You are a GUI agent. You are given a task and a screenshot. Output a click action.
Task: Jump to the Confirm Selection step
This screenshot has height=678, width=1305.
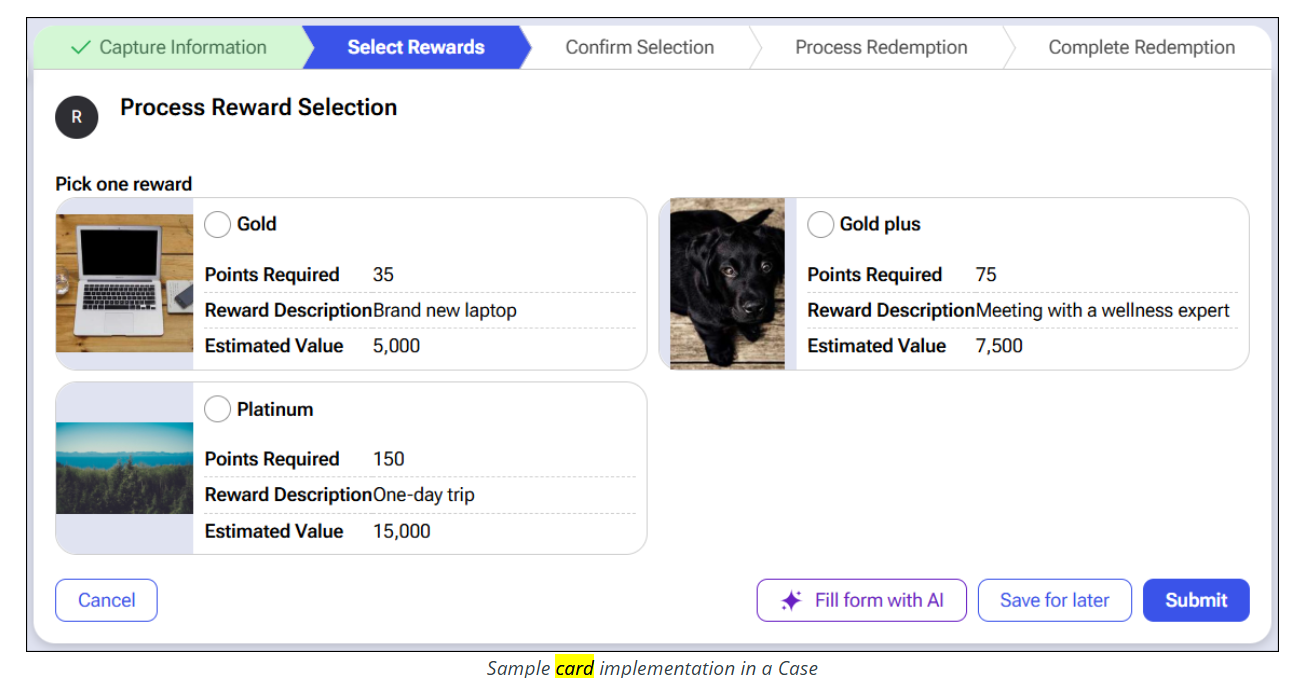point(639,47)
